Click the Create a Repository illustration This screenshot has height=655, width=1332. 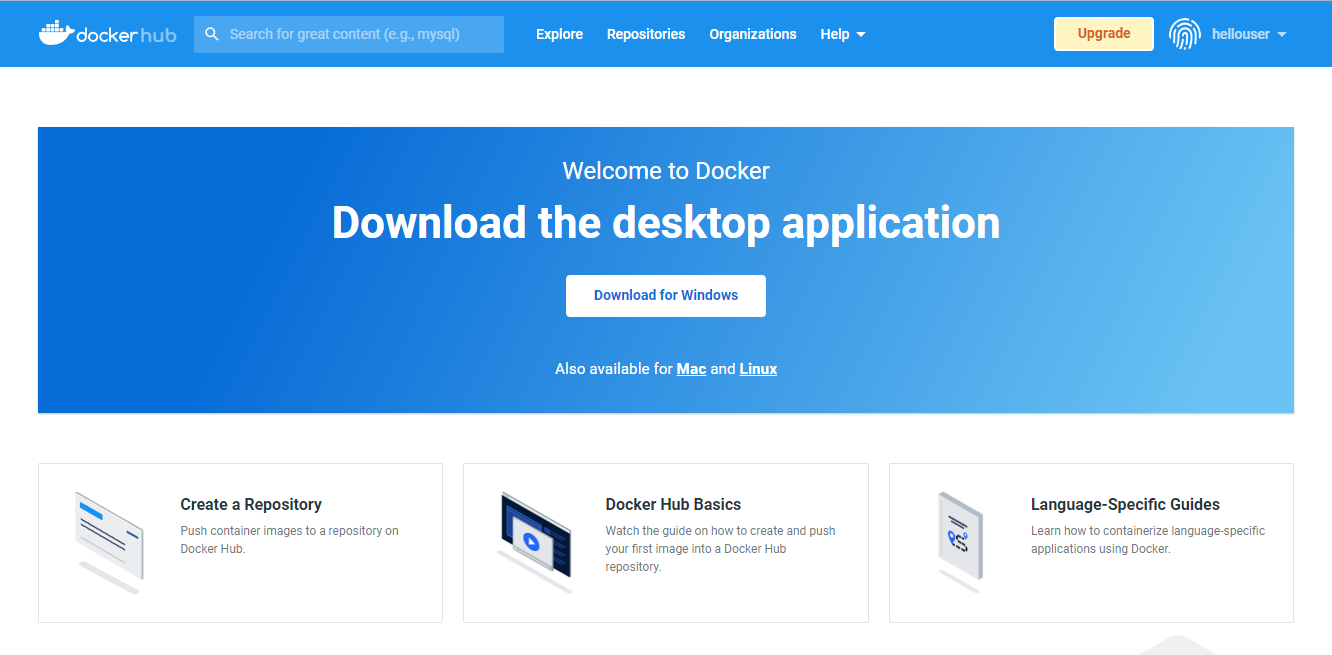(110, 540)
